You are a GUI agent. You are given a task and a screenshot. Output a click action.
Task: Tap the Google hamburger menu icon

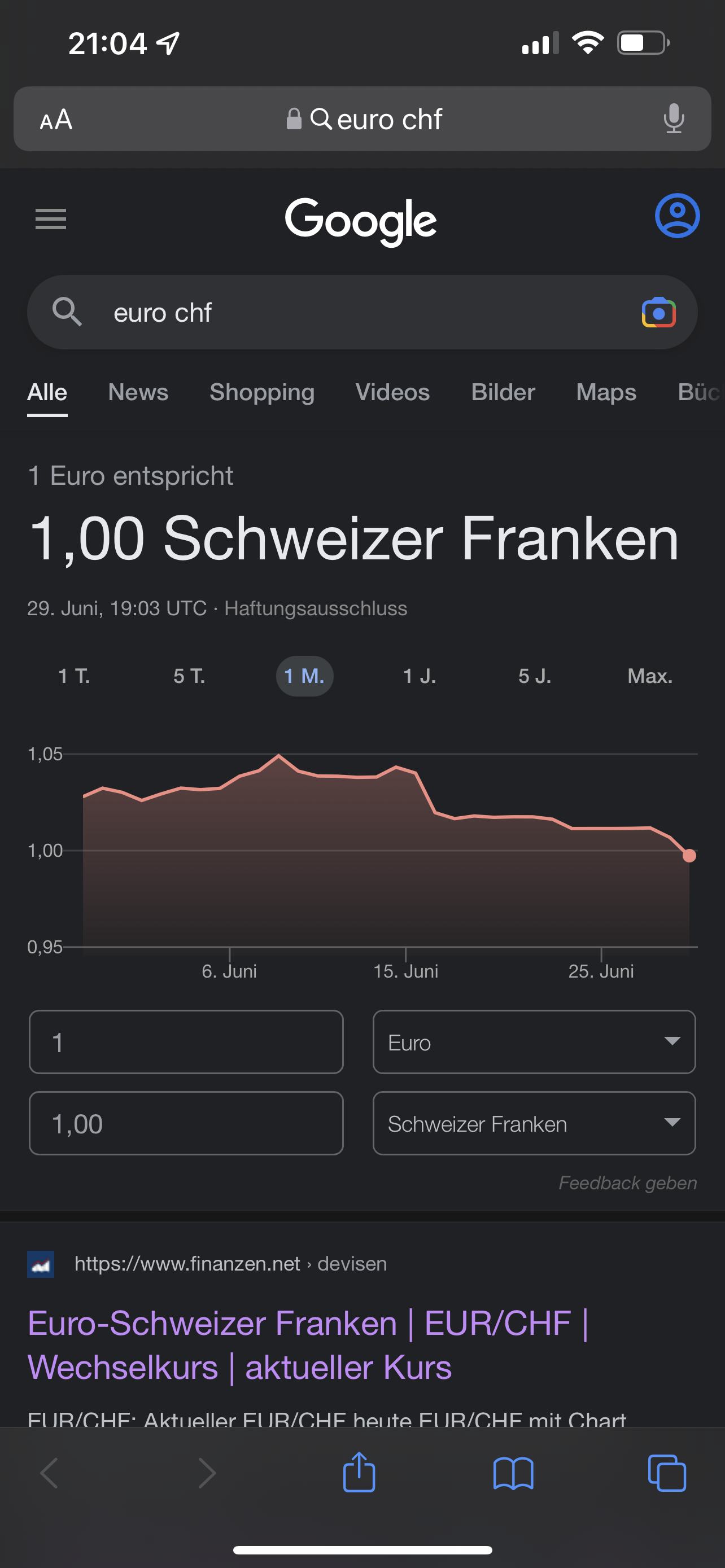point(50,219)
